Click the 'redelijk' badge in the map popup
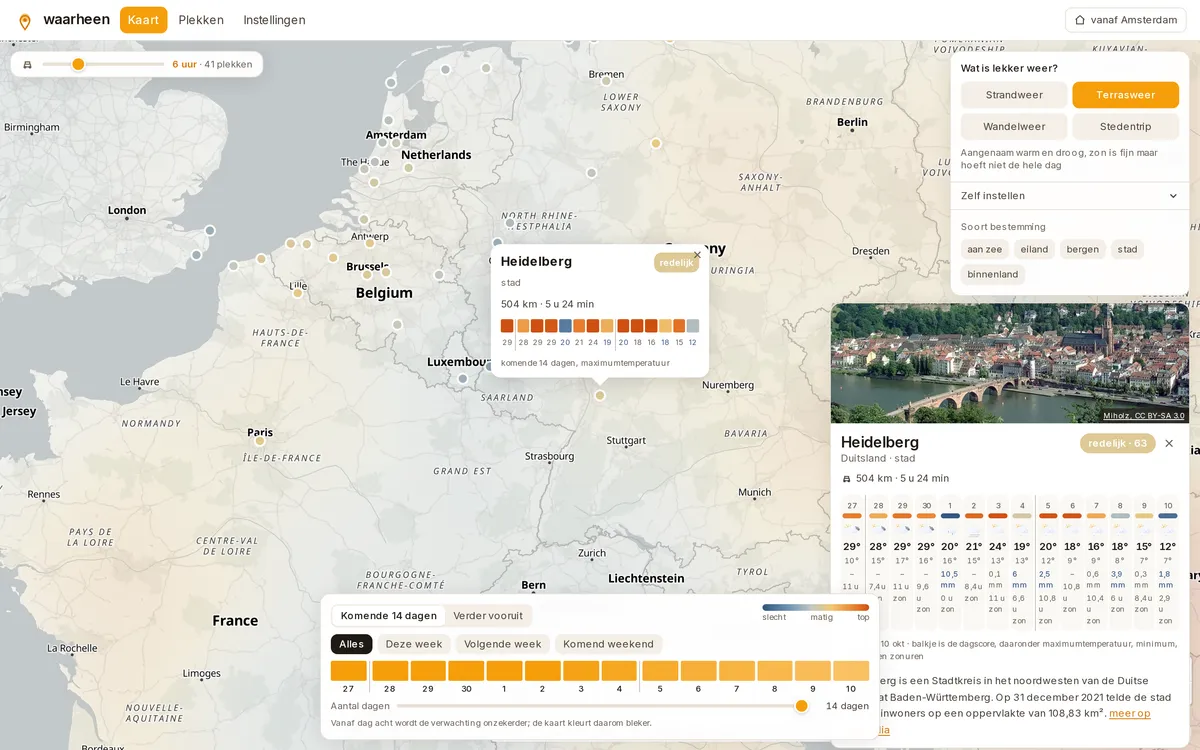This screenshot has height=750, width=1200. [676, 262]
